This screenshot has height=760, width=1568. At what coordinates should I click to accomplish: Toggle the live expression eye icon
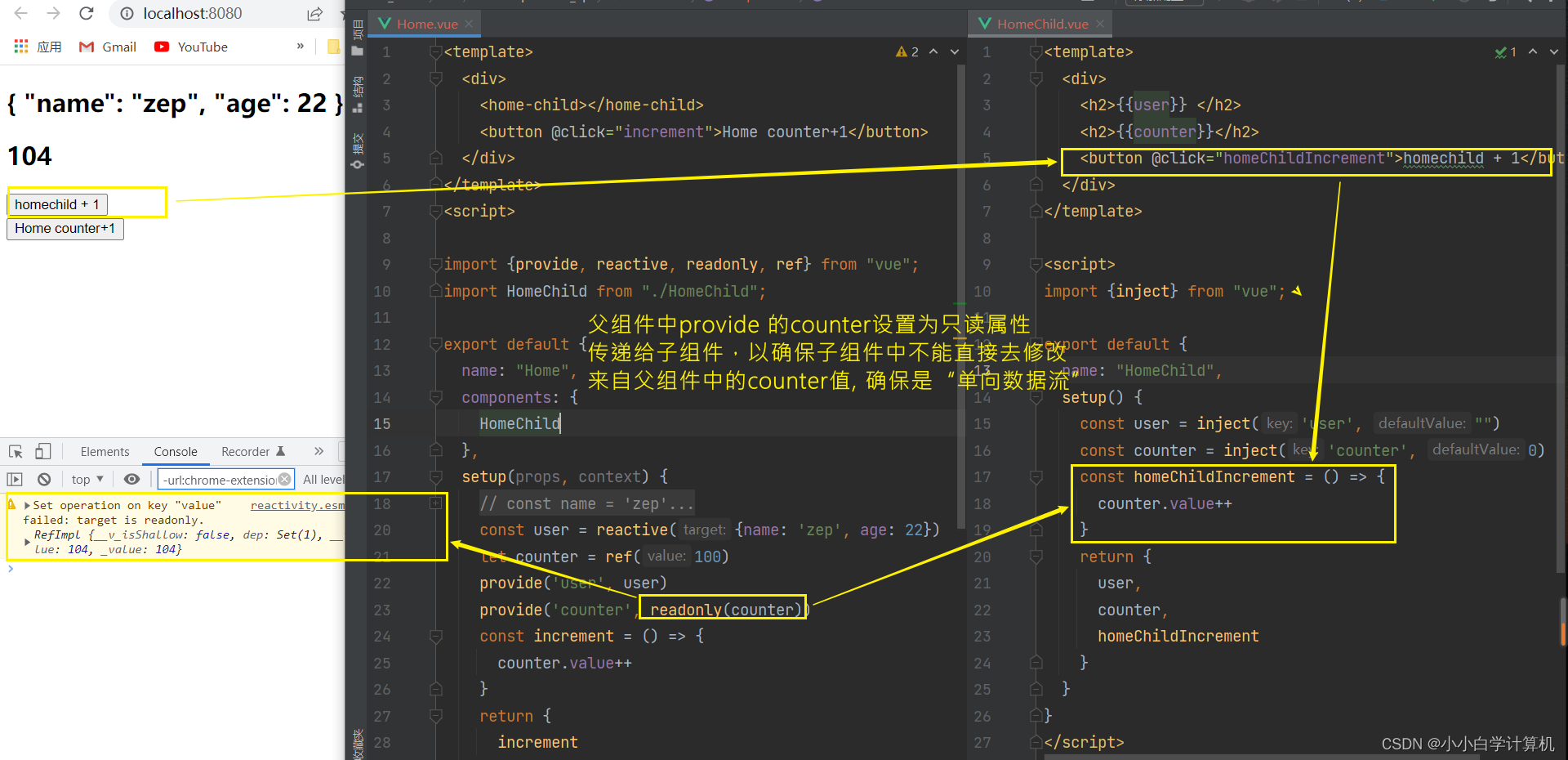tap(131, 480)
